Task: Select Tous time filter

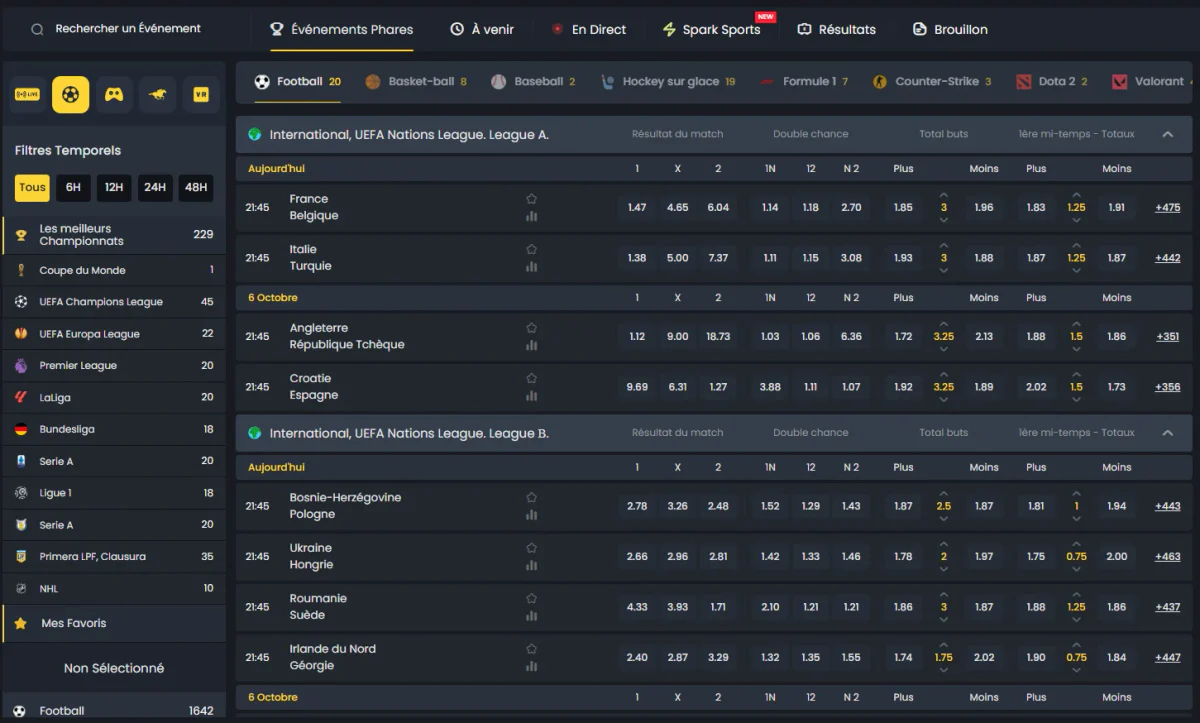Action: (x=32, y=187)
